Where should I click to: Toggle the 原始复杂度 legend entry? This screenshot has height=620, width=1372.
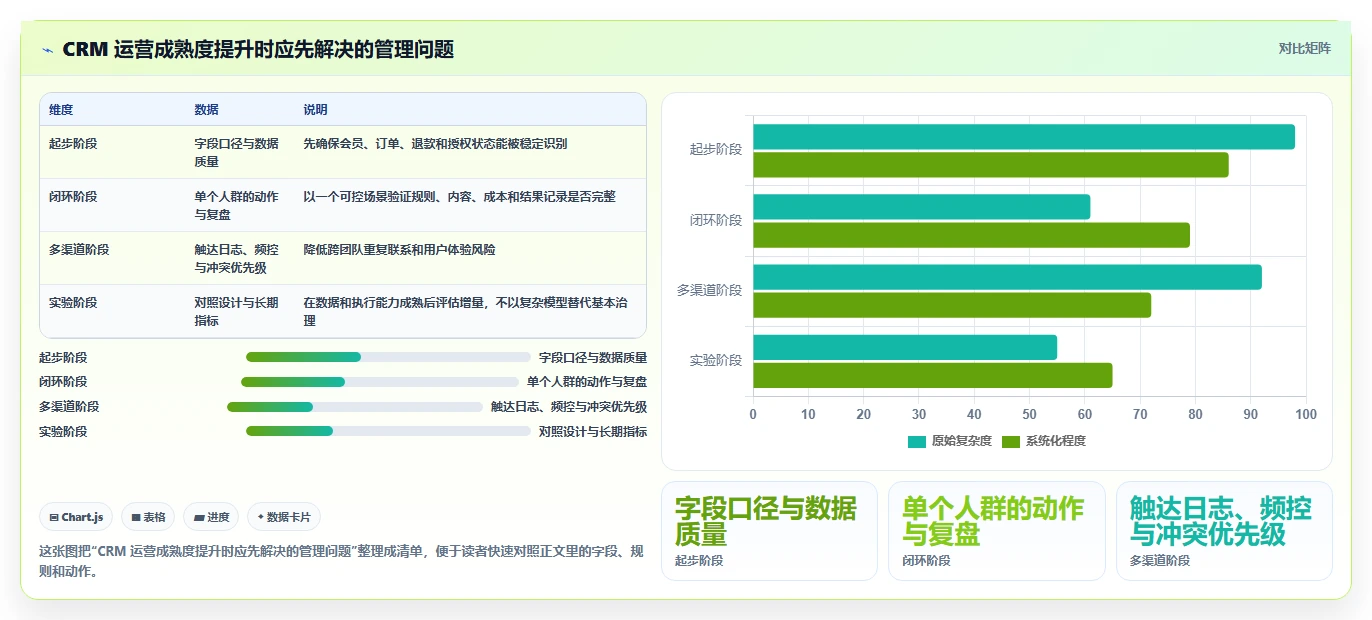949,441
